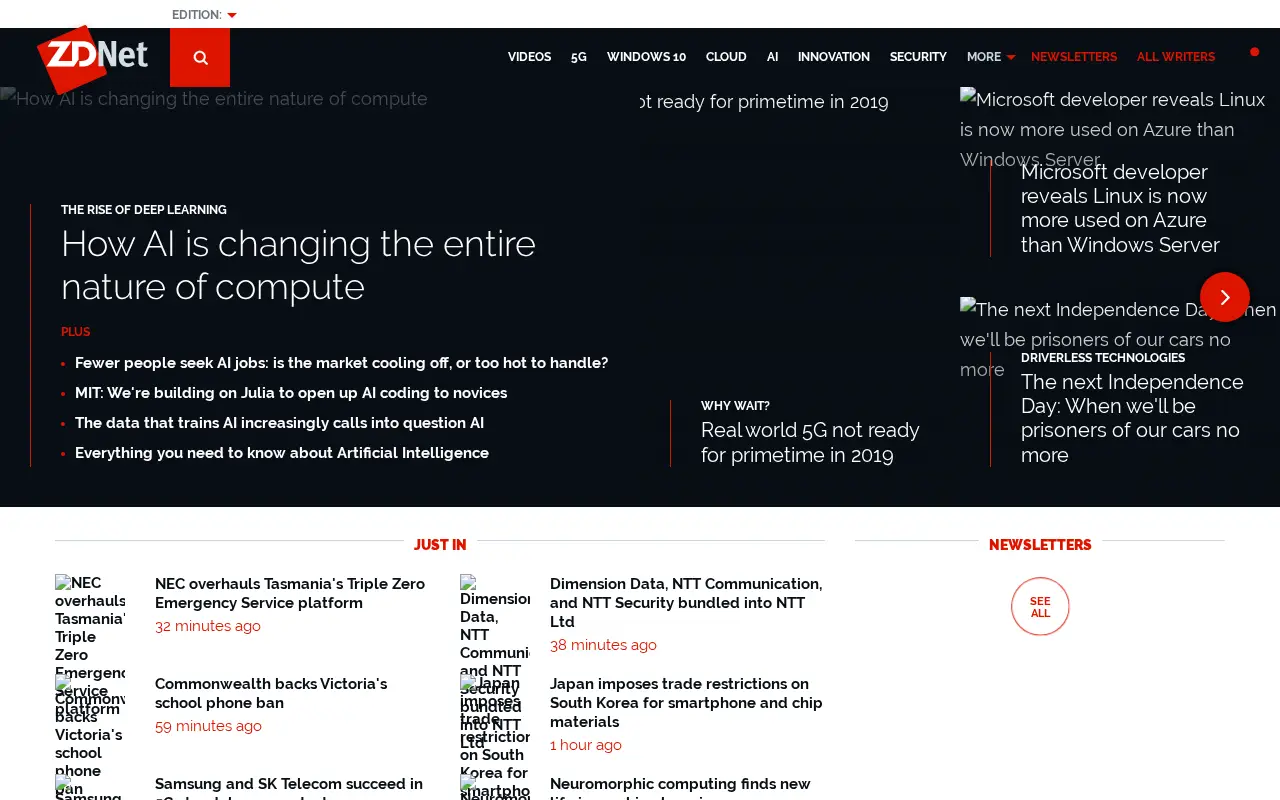Open 'The next Independence Day' headline
The image size is (1280, 800).
coord(1132,418)
